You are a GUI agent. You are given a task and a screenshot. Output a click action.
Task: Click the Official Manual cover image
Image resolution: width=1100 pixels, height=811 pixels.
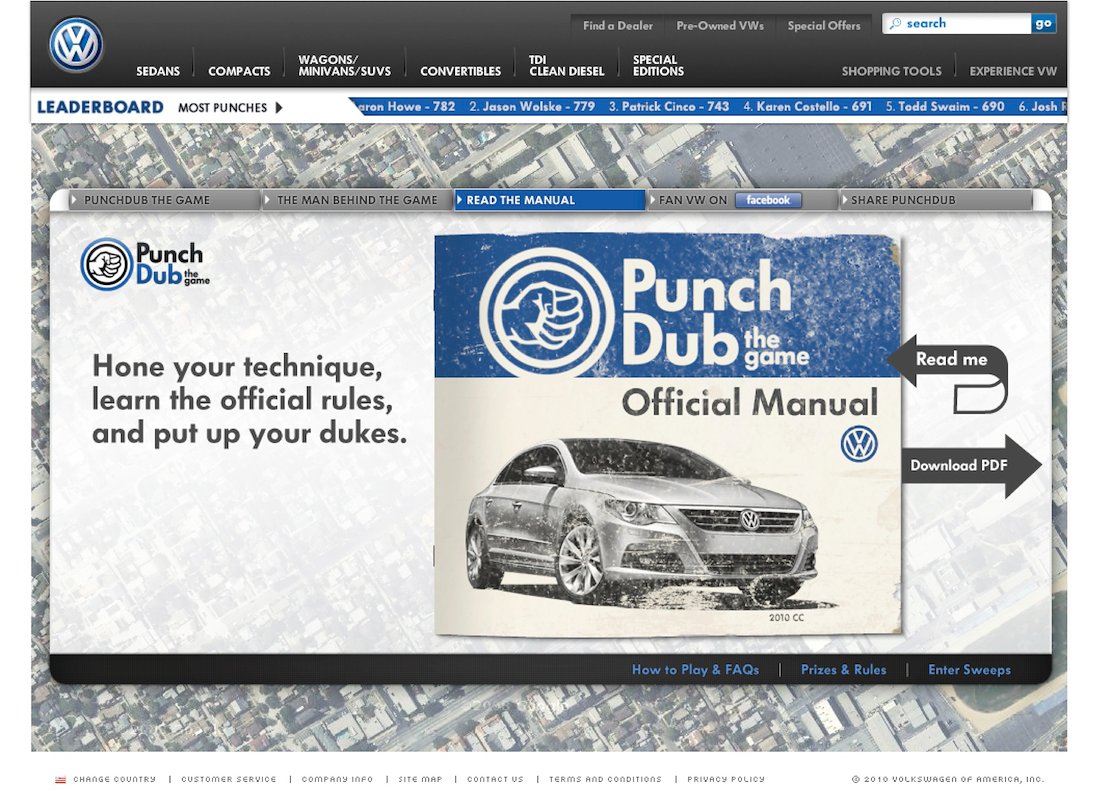[x=668, y=435]
